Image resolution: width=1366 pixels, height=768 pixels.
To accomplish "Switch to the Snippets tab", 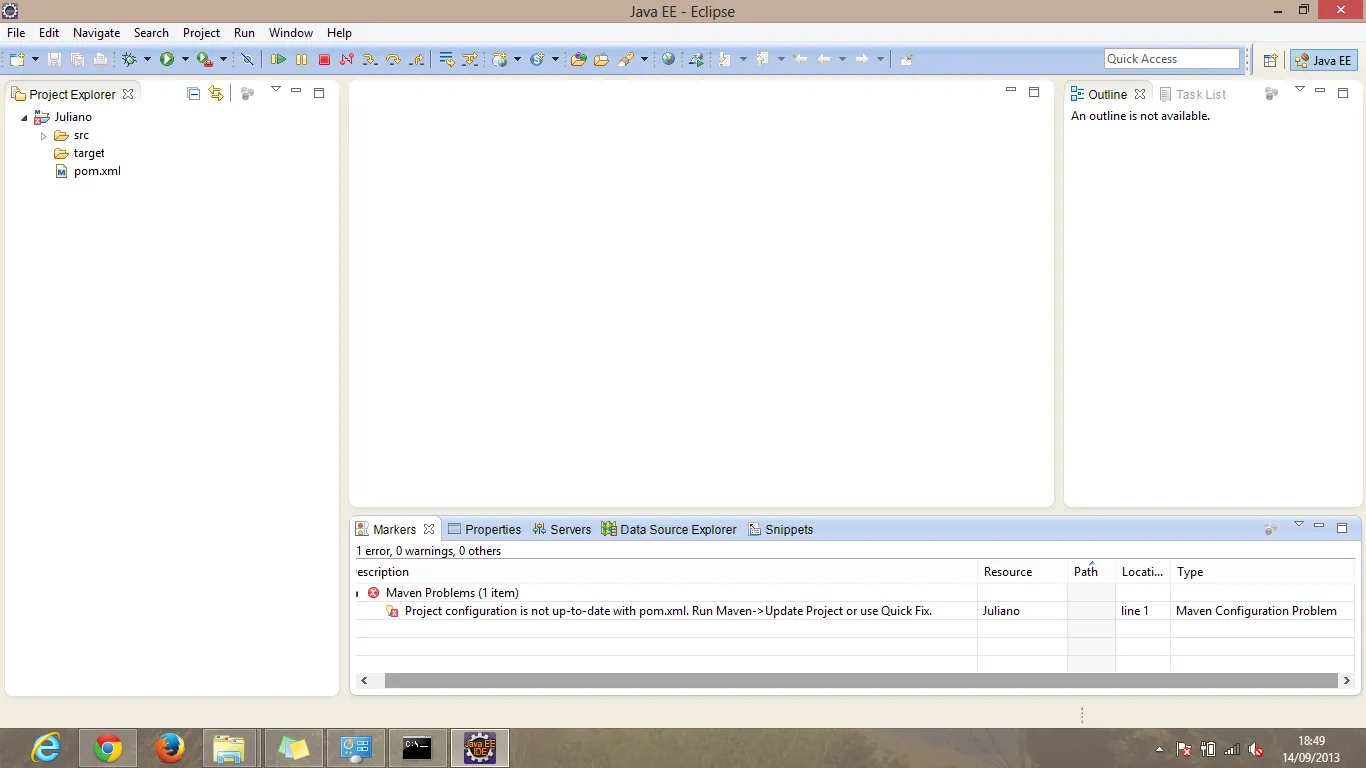I will tap(781, 530).
